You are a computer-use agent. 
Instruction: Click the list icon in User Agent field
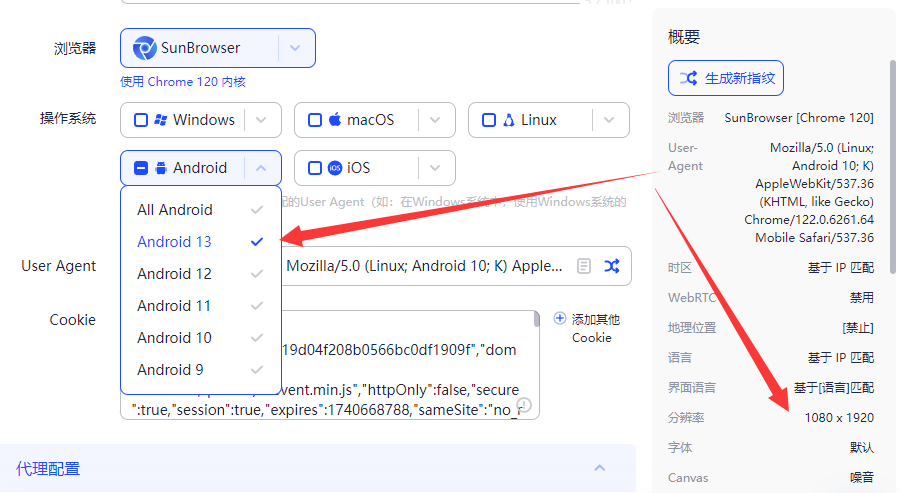[x=584, y=266]
